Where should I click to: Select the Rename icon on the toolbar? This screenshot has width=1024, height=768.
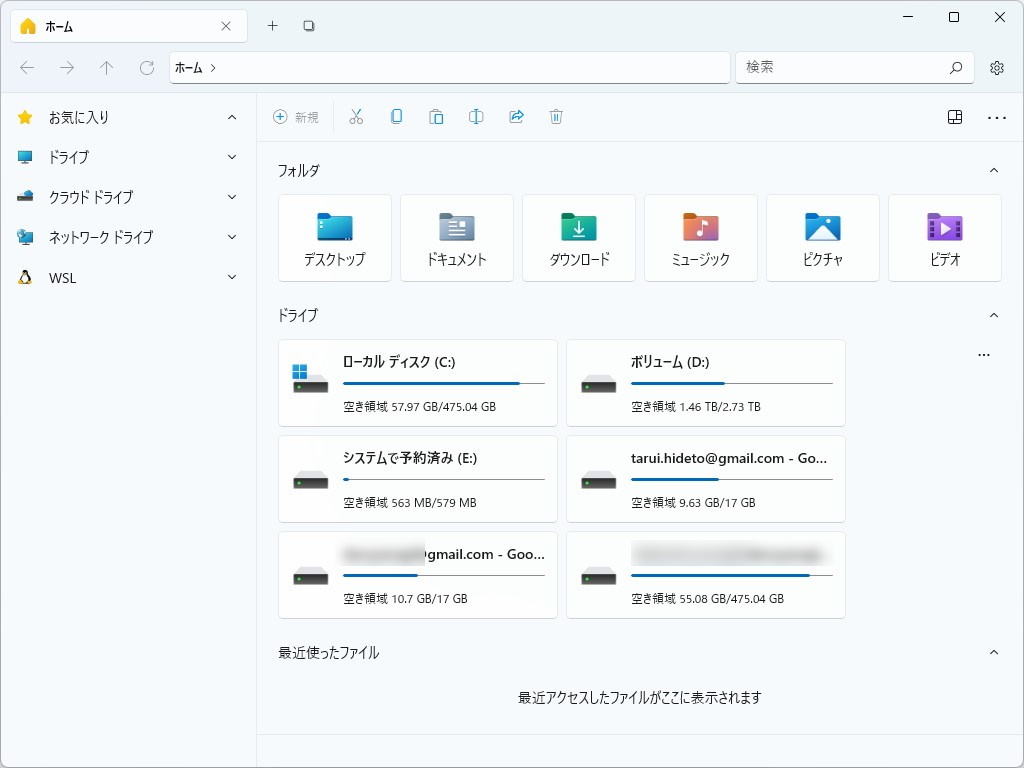(476, 116)
